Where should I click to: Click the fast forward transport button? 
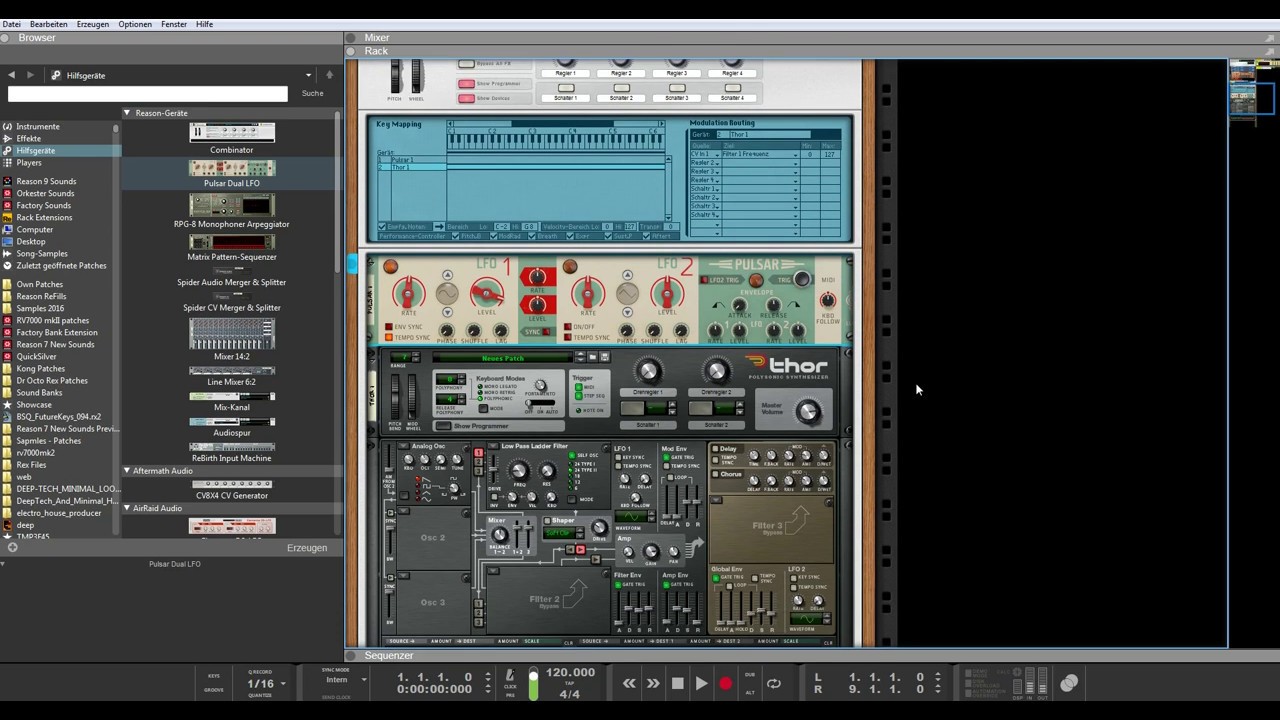coord(653,684)
